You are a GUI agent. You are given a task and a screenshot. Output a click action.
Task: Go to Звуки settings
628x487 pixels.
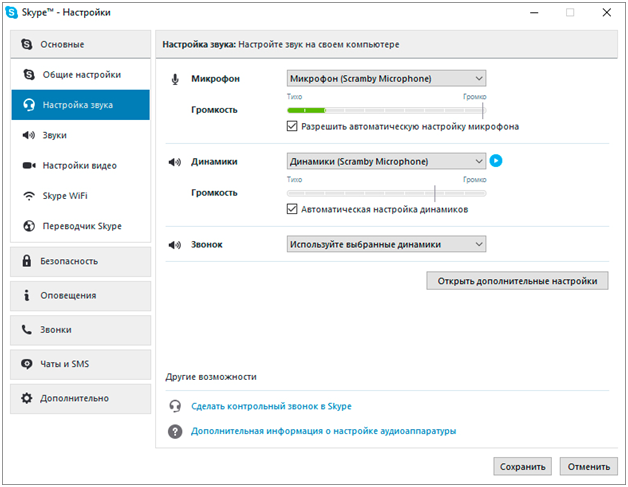[x=81, y=135]
